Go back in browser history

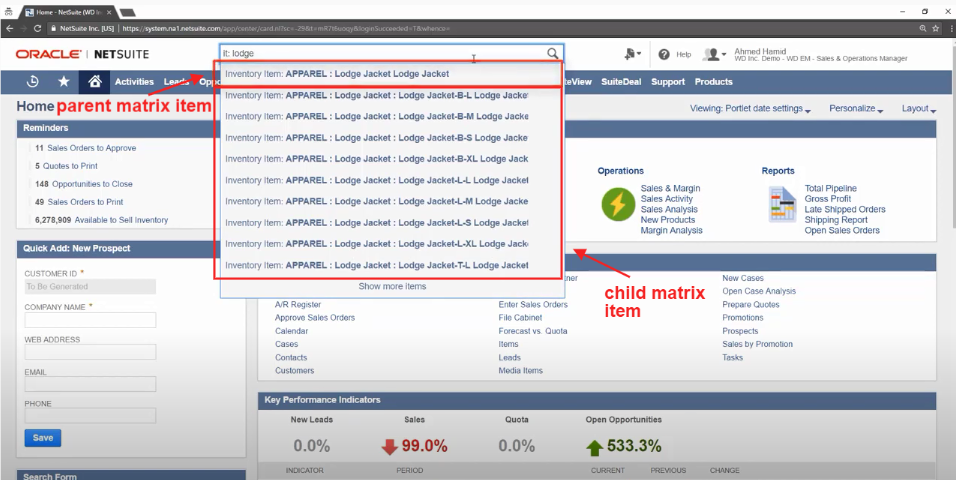[9, 28]
